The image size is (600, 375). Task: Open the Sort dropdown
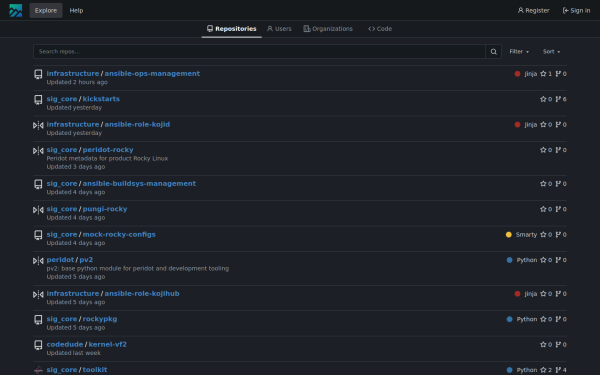click(x=551, y=52)
